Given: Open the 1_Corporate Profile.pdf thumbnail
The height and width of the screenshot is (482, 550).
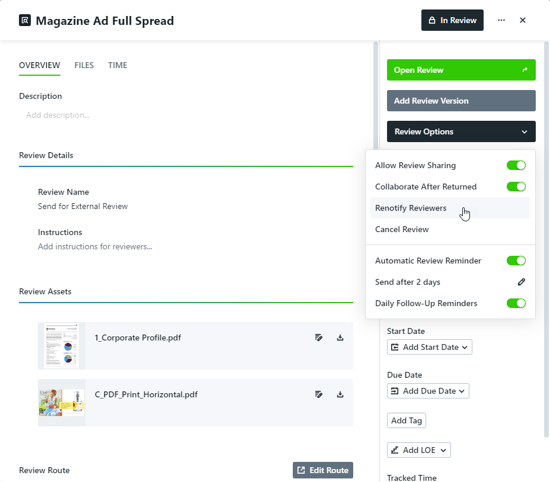Looking at the screenshot, I should coord(61,346).
